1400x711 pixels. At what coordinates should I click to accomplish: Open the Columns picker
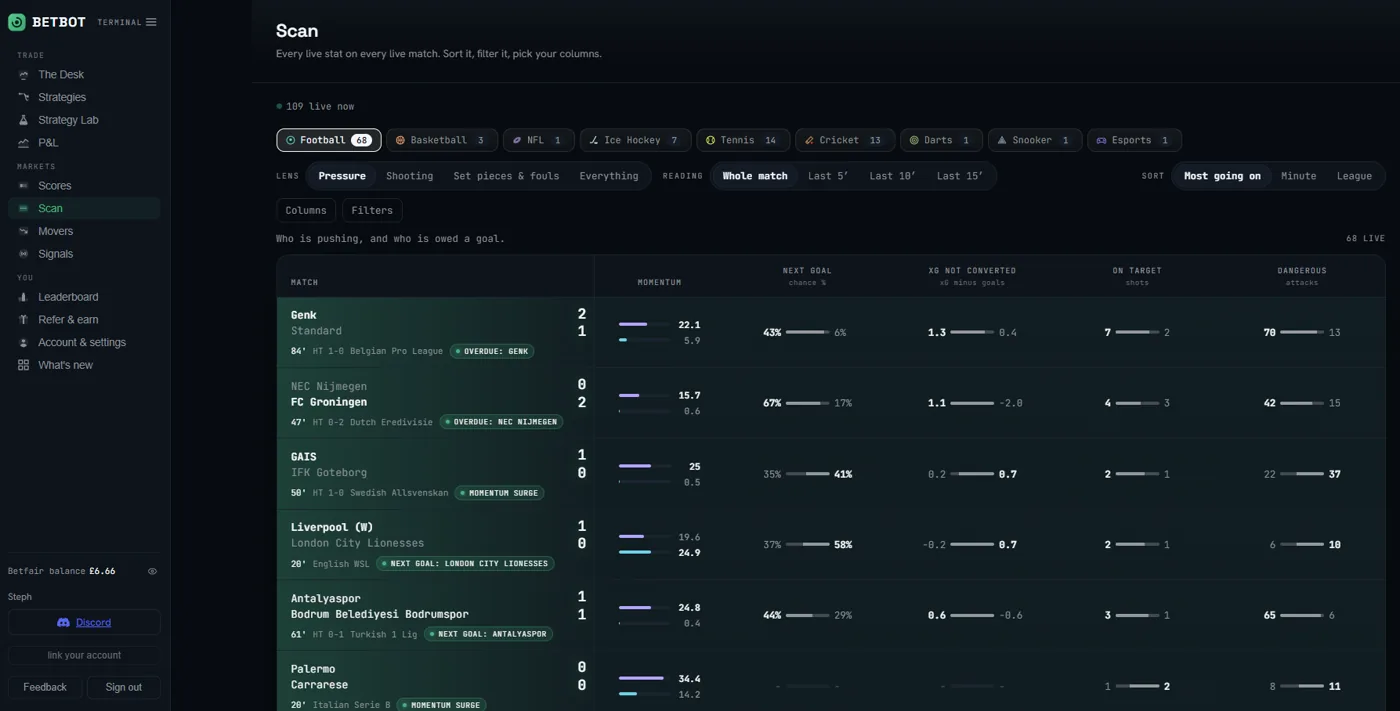pos(306,210)
